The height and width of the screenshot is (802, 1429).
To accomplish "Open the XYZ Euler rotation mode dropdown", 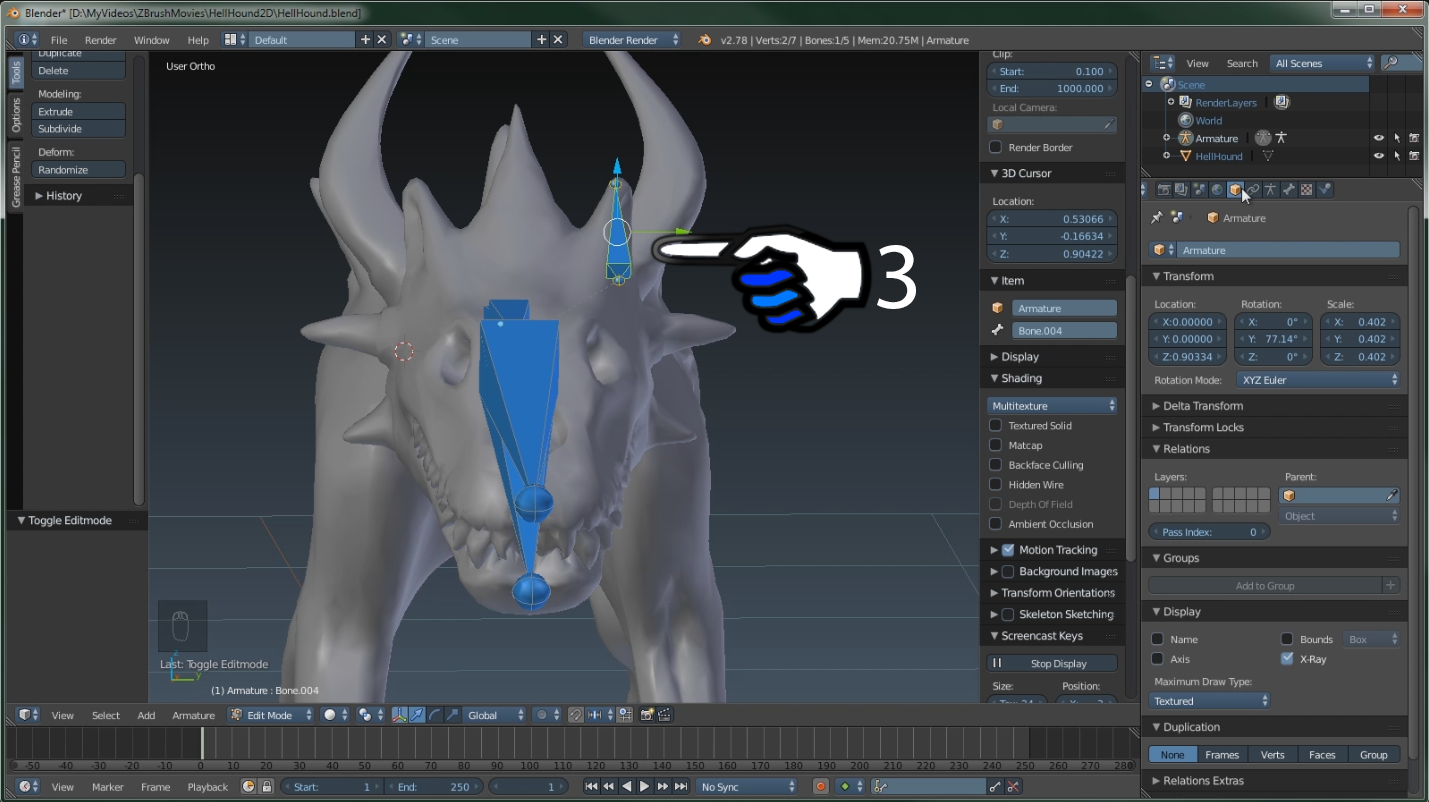I will (x=1318, y=380).
